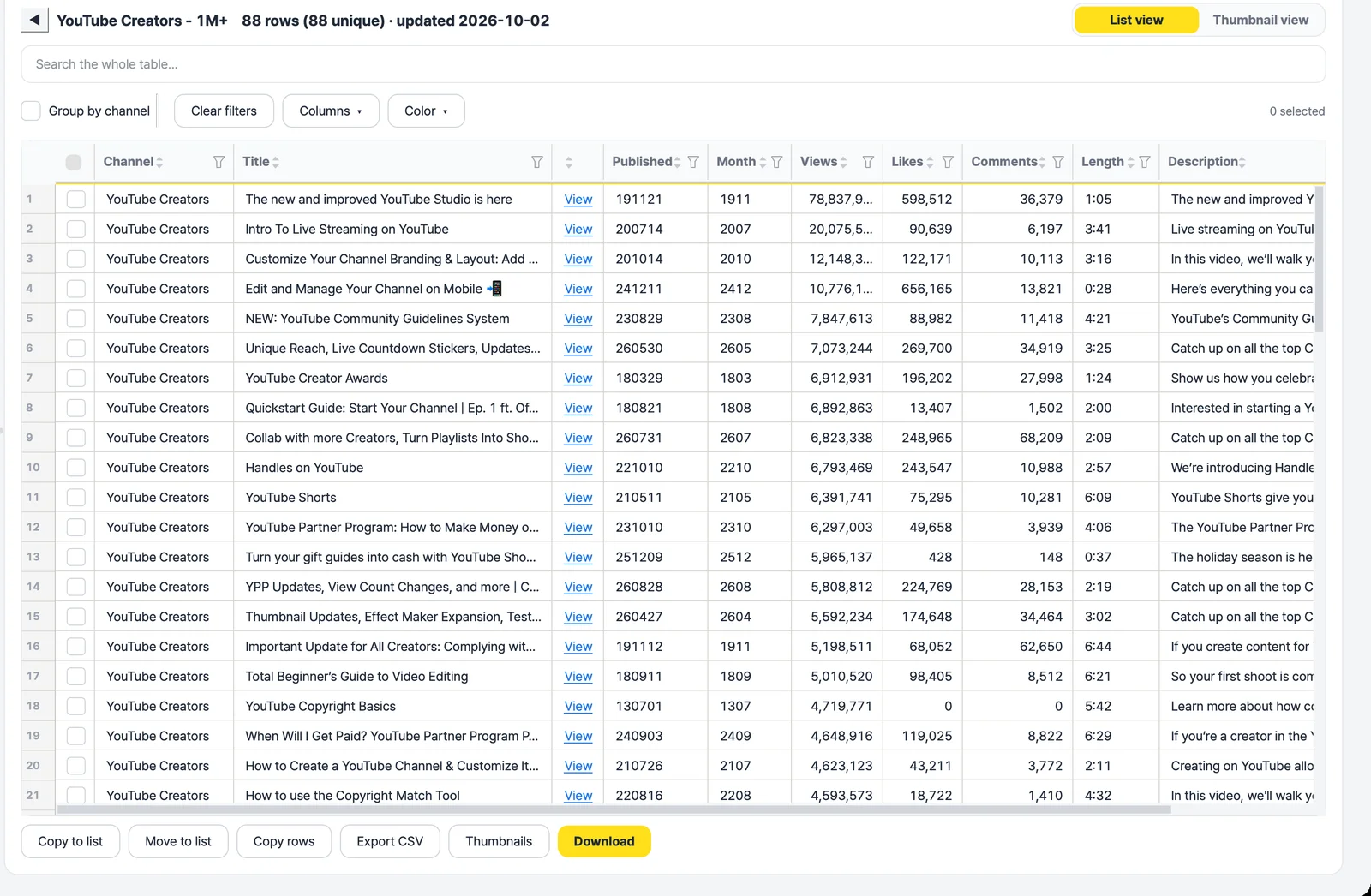Image resolution: width=1371 pixels, height=896 pixels.
Task: Open the Likes column filter icon
Action: tap(948, 162)
